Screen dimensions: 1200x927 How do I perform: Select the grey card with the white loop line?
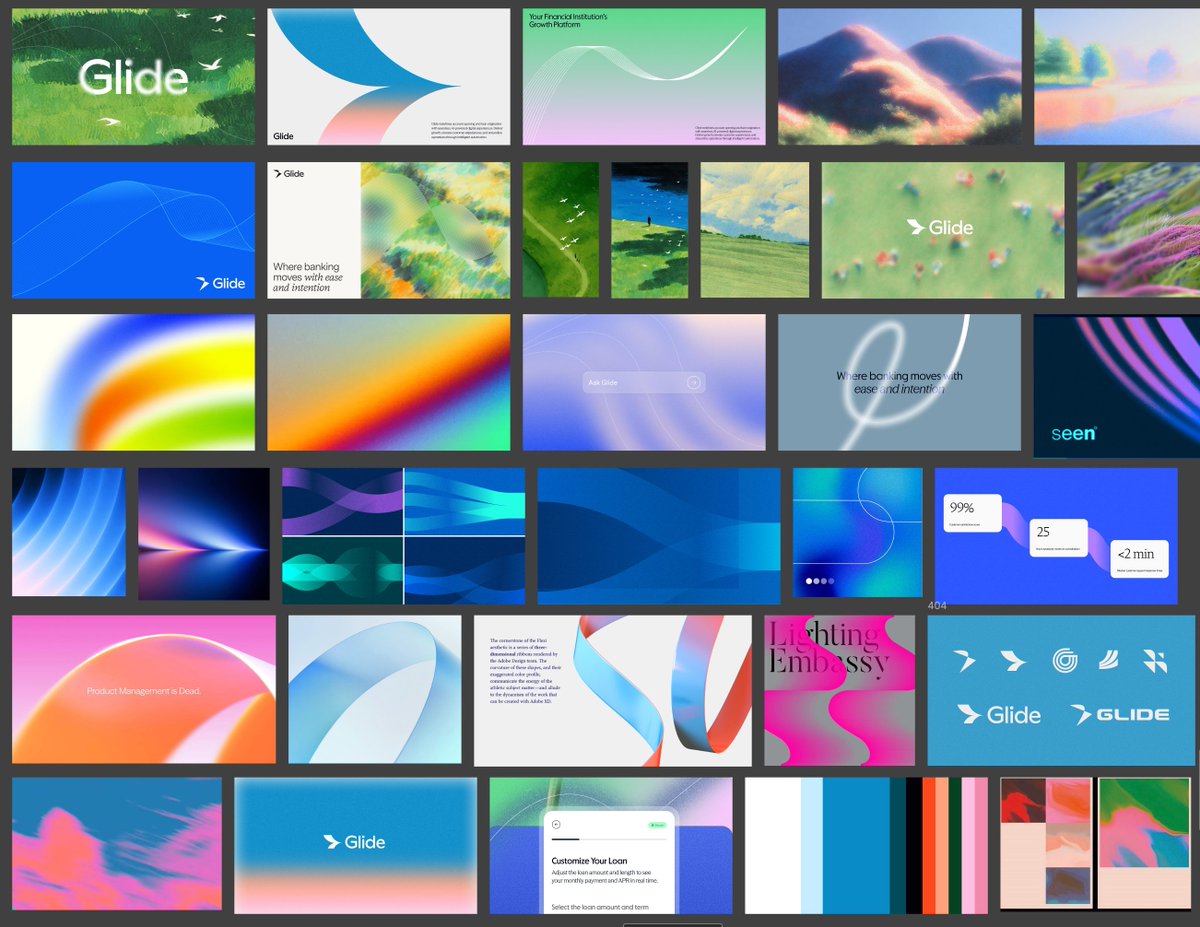click(900, 382)
